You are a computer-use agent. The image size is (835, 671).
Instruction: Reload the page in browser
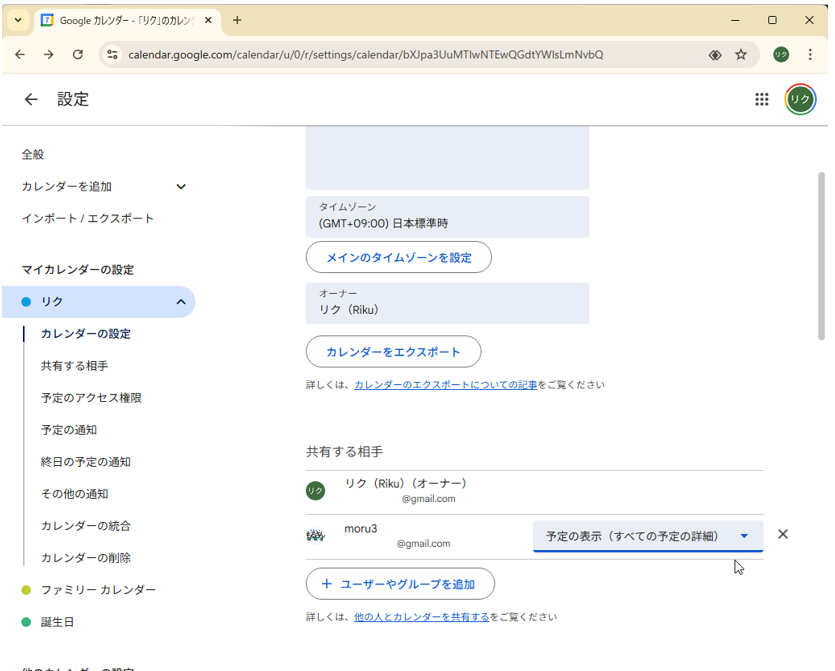(x=78, y=55)
